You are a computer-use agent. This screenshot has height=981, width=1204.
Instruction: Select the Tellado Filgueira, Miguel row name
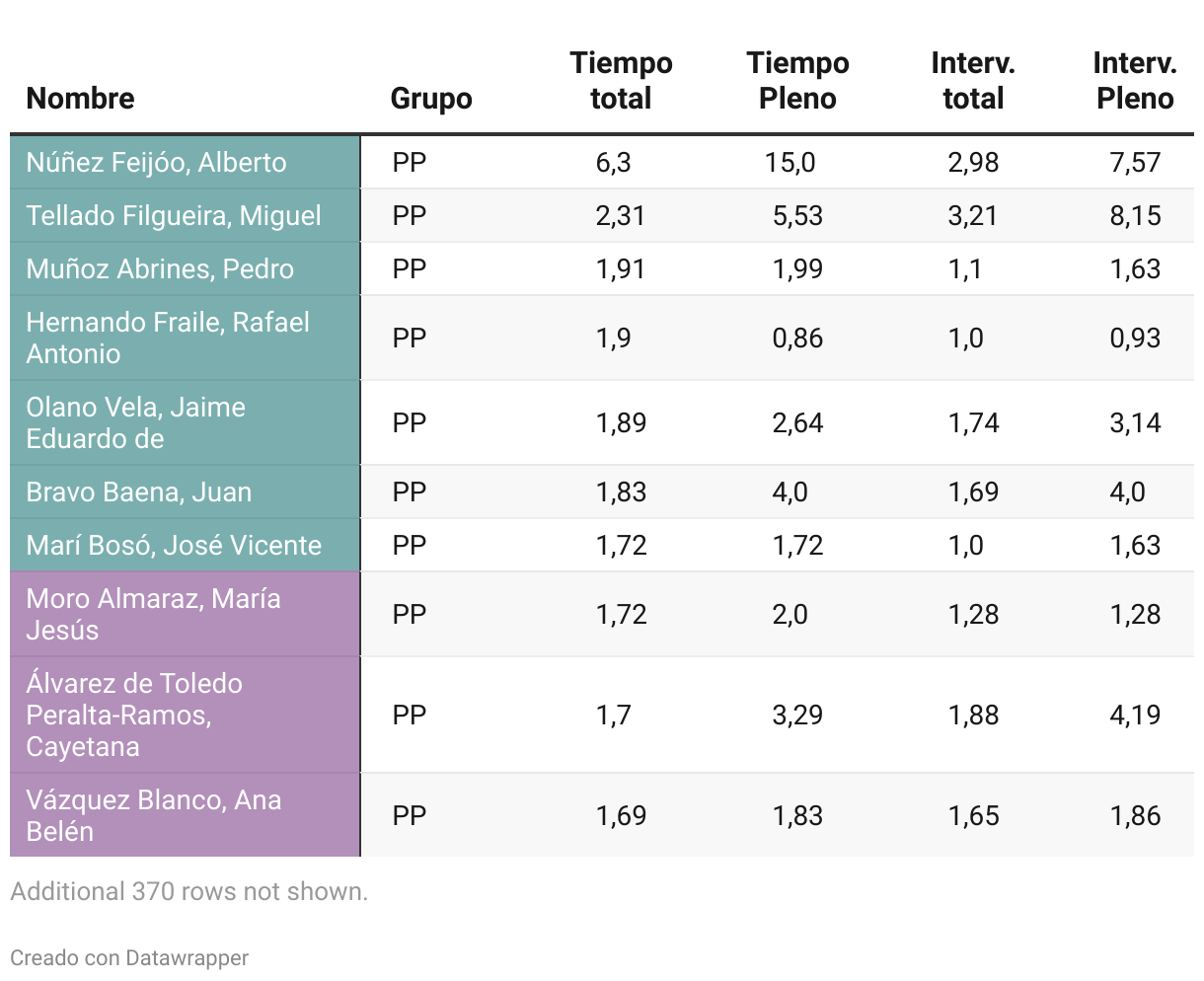tap(174, 216)
